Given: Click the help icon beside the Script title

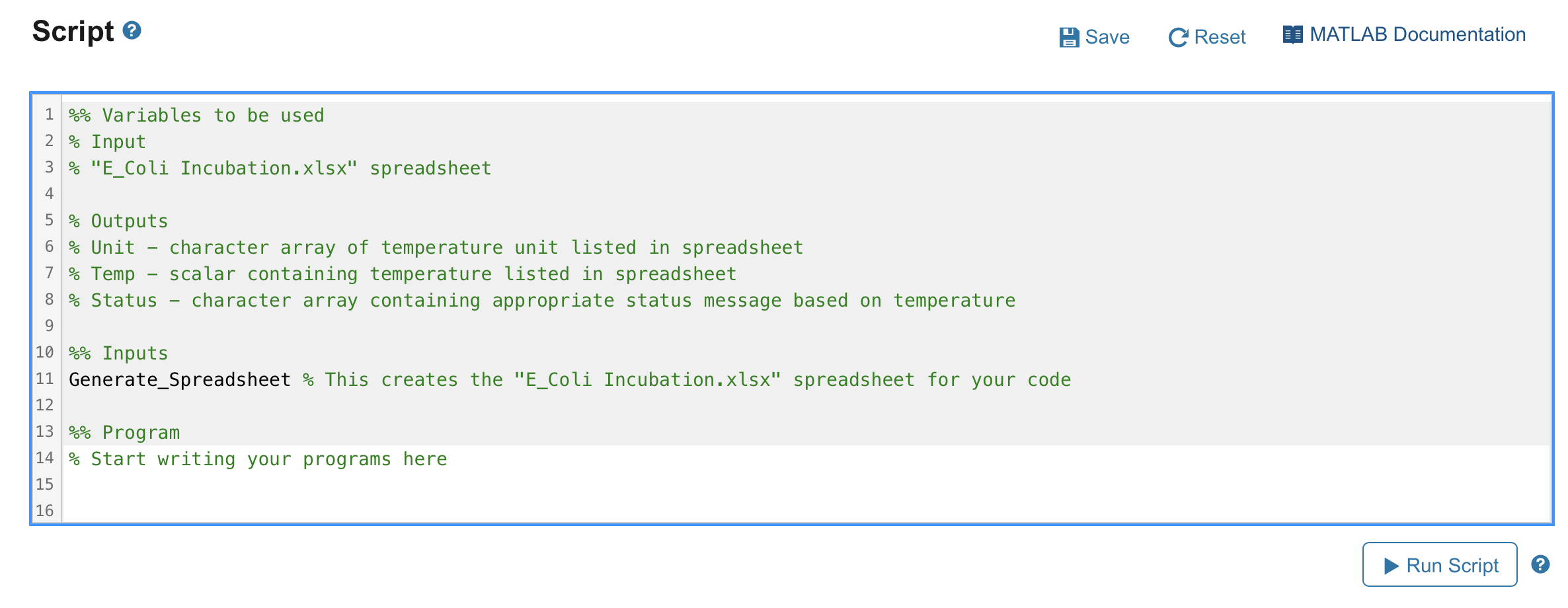Looking at the screenshot, I should click(x=132, y=30).
